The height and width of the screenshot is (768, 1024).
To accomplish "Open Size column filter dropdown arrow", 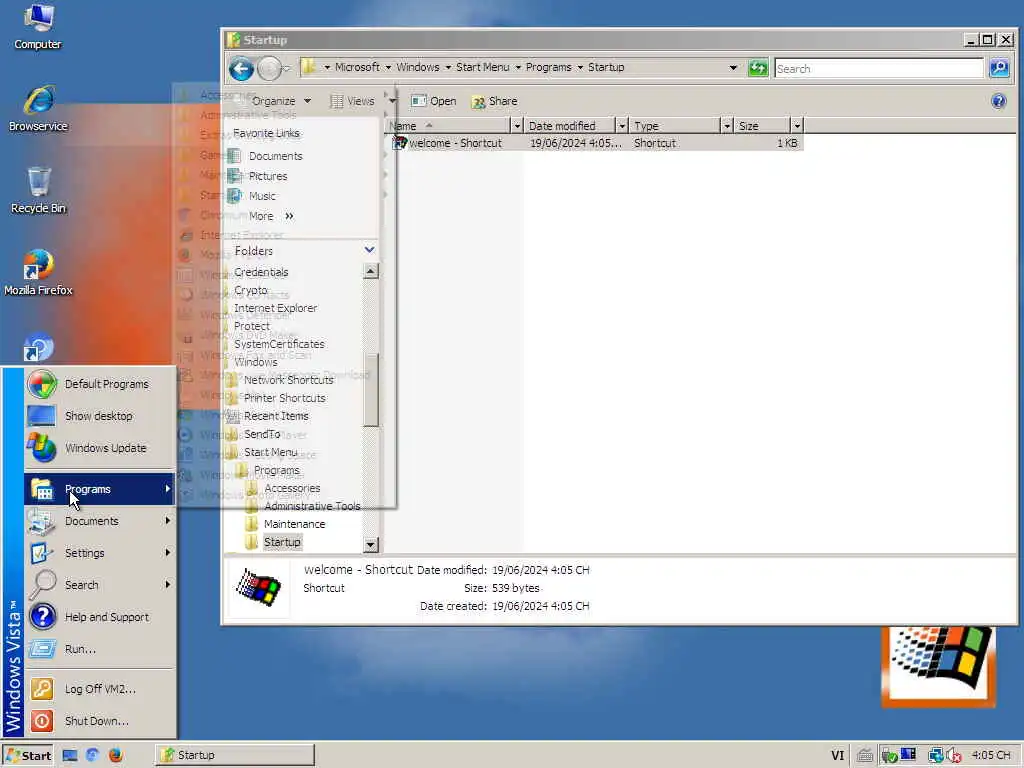I will click(x=797, y=125).
